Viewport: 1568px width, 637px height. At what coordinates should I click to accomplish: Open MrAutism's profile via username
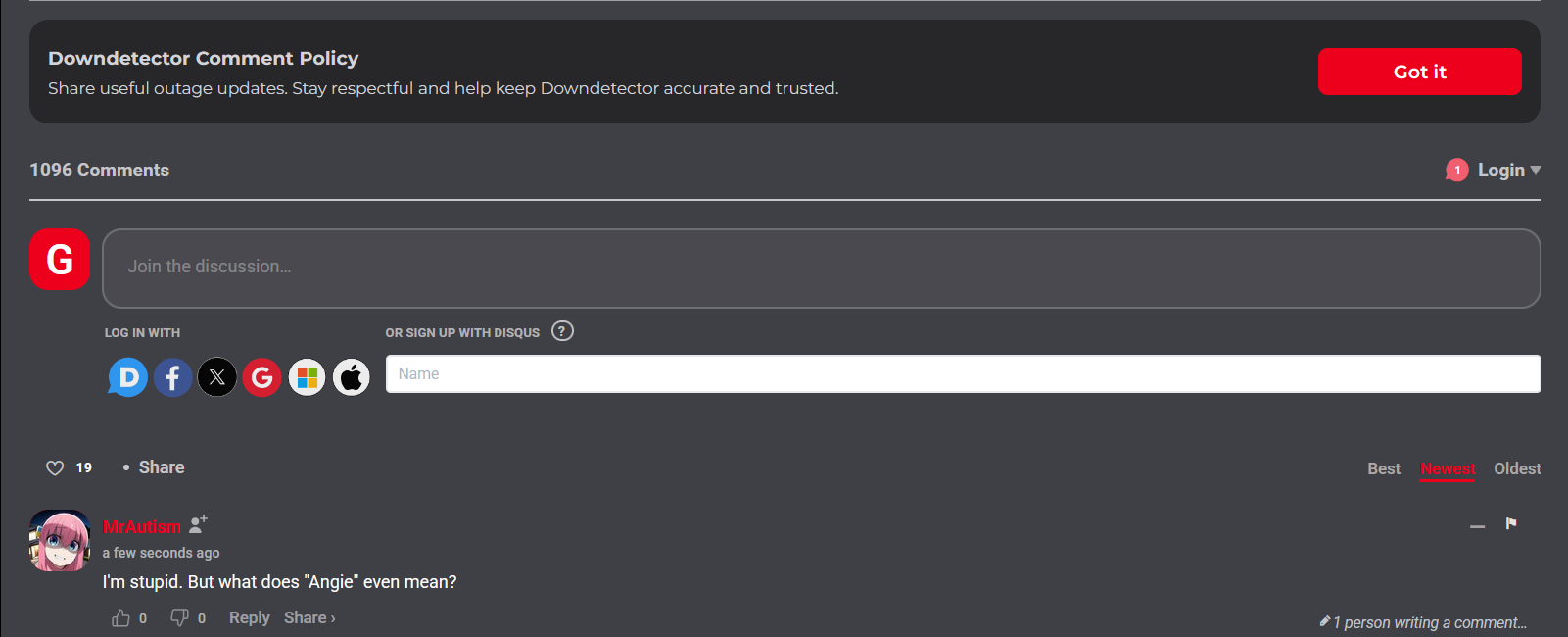click(x=142, y=526)
